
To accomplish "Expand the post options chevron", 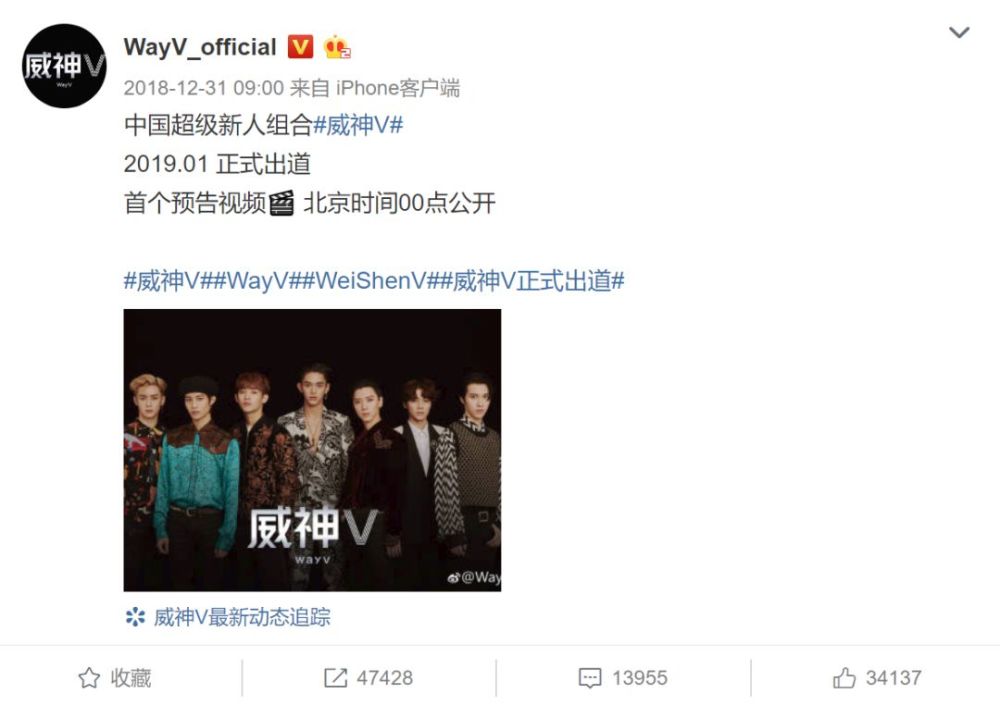I will tap(959, 32).
